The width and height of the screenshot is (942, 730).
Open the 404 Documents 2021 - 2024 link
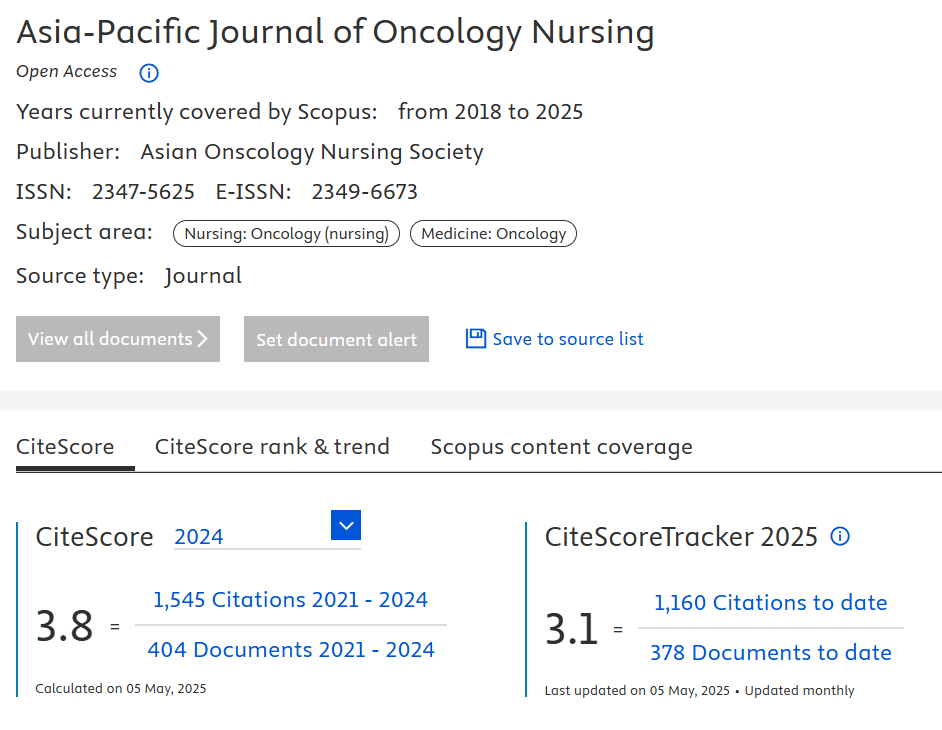point(291,649)
